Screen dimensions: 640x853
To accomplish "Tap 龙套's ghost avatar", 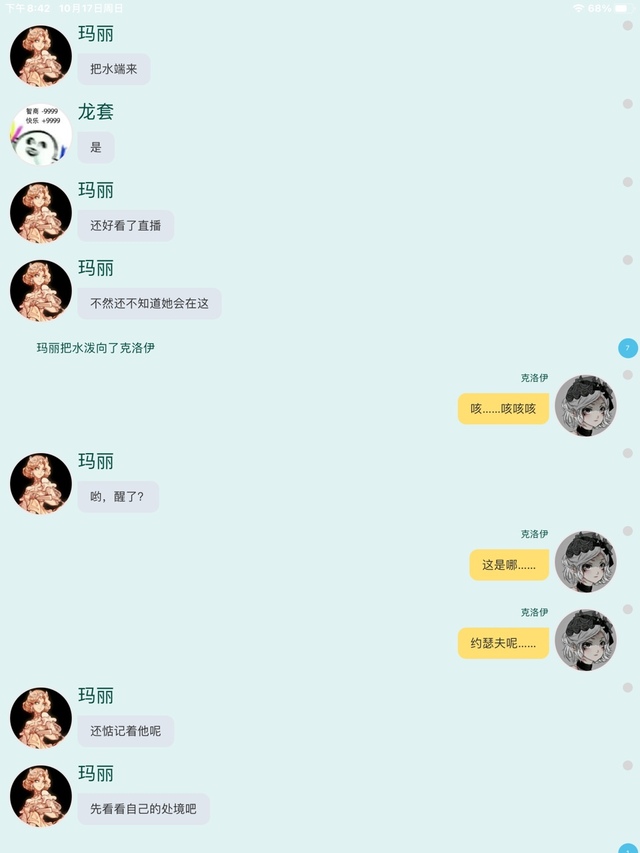I will click(x=41, y=134).
